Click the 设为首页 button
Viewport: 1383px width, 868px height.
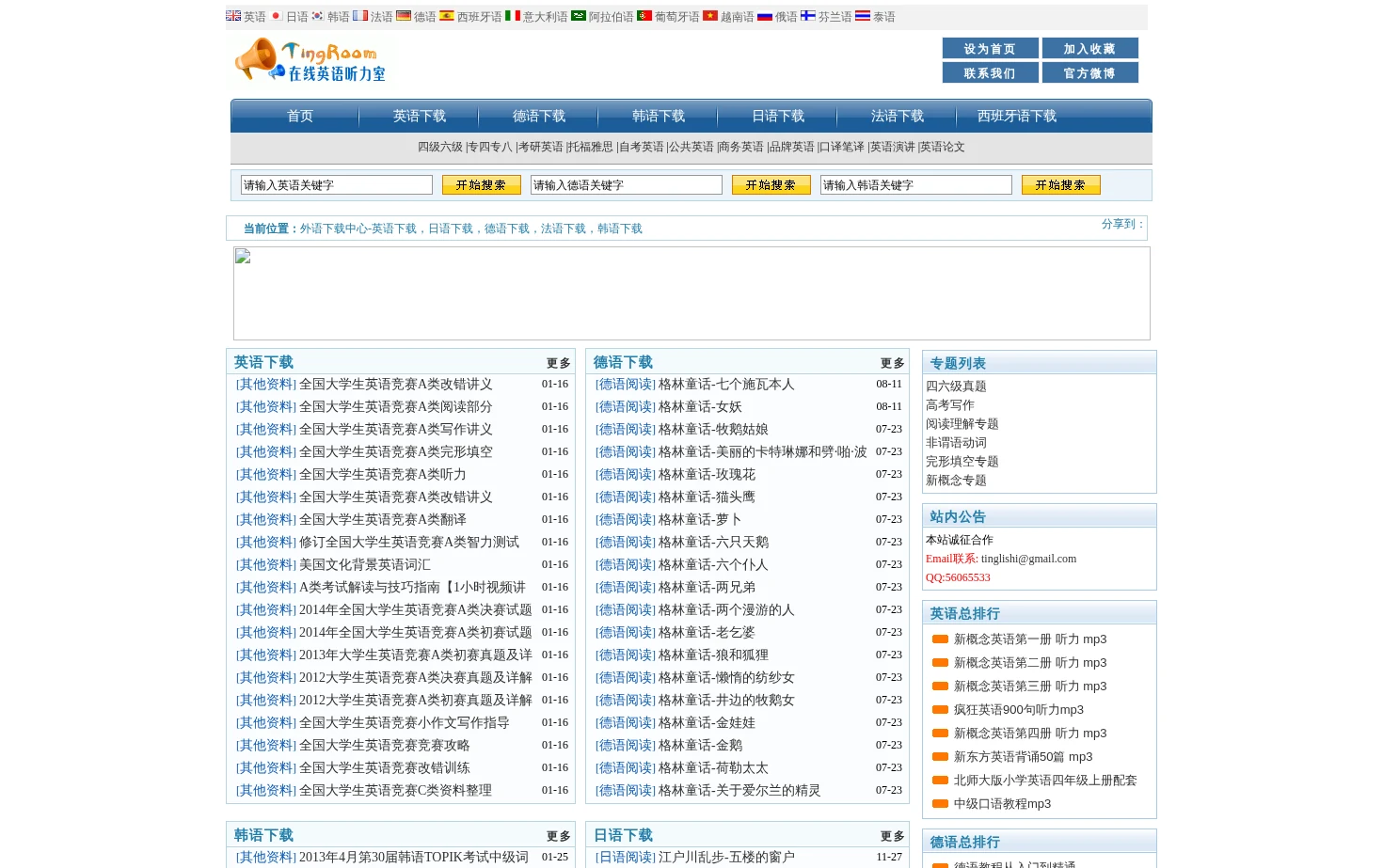click(x=991, y=48)
